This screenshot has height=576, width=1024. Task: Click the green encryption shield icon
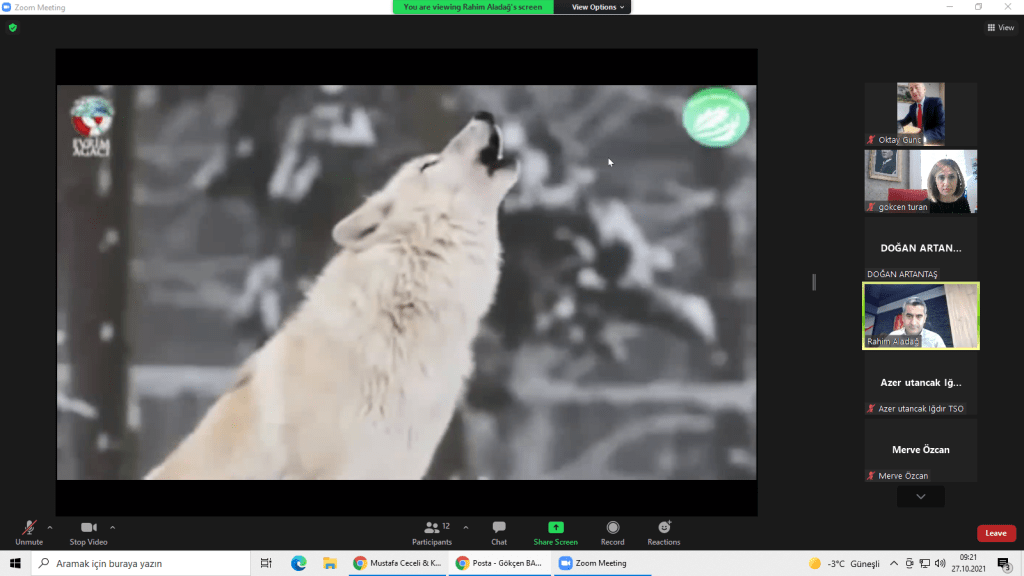tap(12, 28)
